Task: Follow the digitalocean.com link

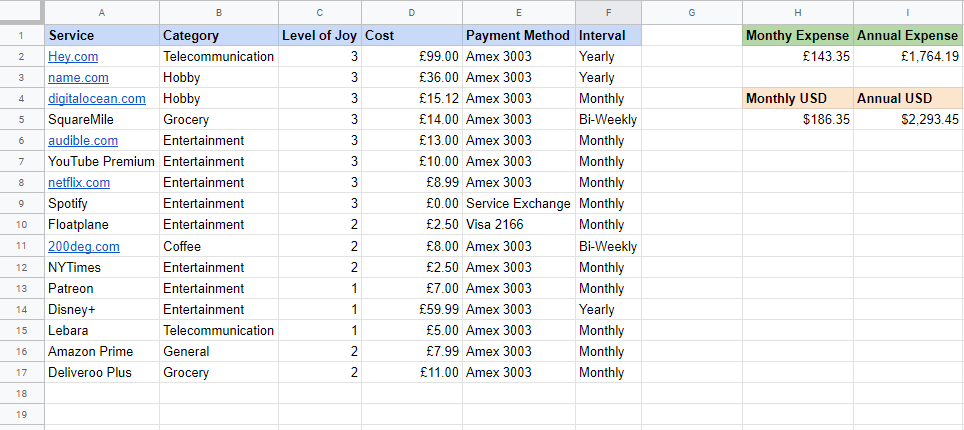Action: 97,98
